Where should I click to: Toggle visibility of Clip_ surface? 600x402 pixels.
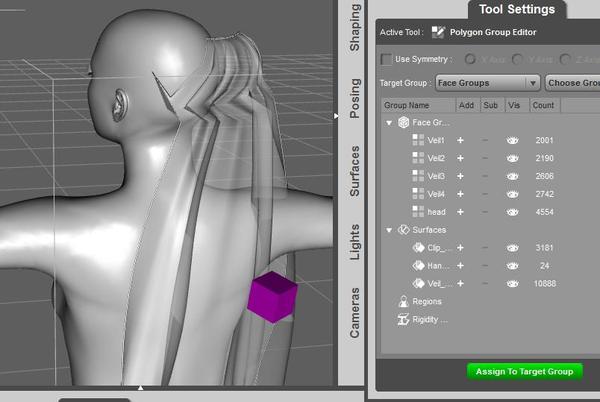tap(512, 248)
